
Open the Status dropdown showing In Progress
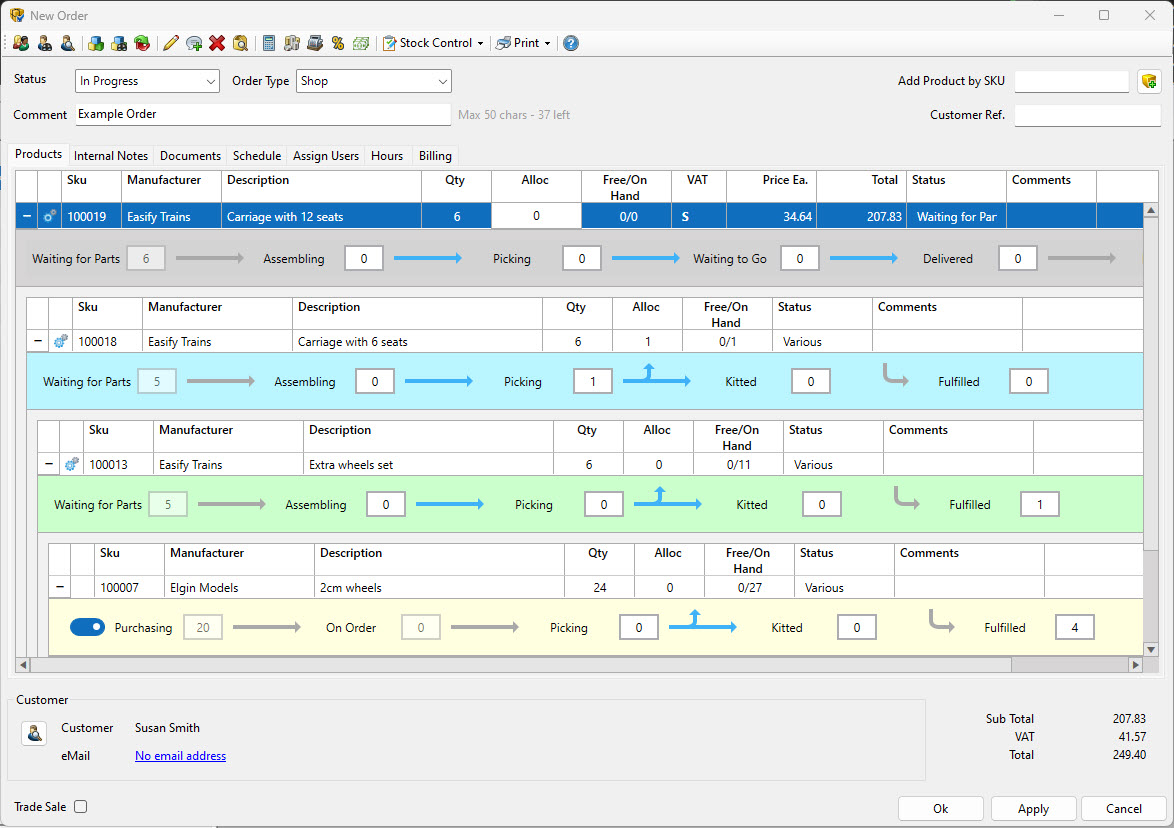pyautogui.click(x=147, y=81)
